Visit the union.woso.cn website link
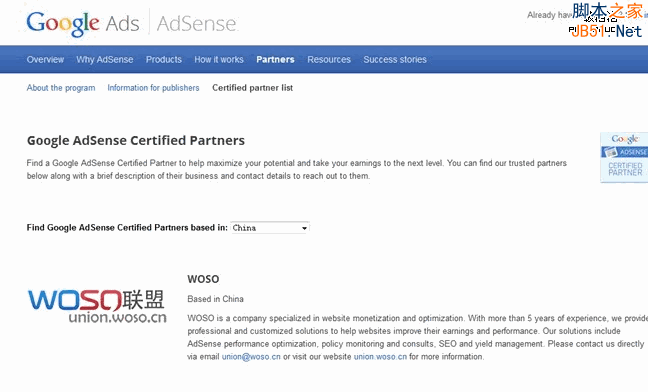Image resolution: width=648 pixels, height=392 pixels. pos(380,357)
